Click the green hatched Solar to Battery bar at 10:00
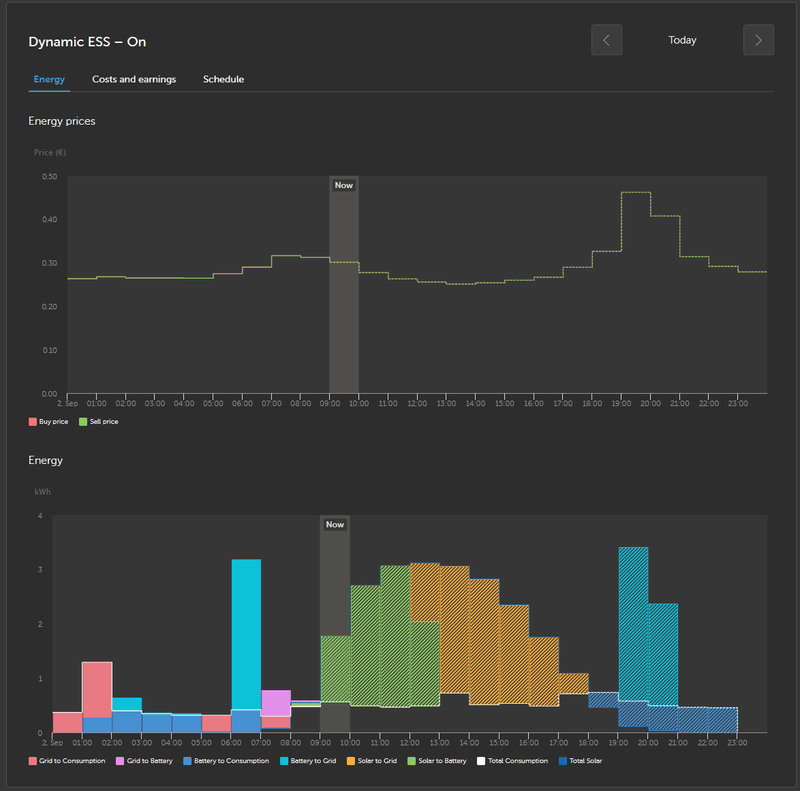Image resolution: width=800 pixels, height=791 pixels. (365, 646)
